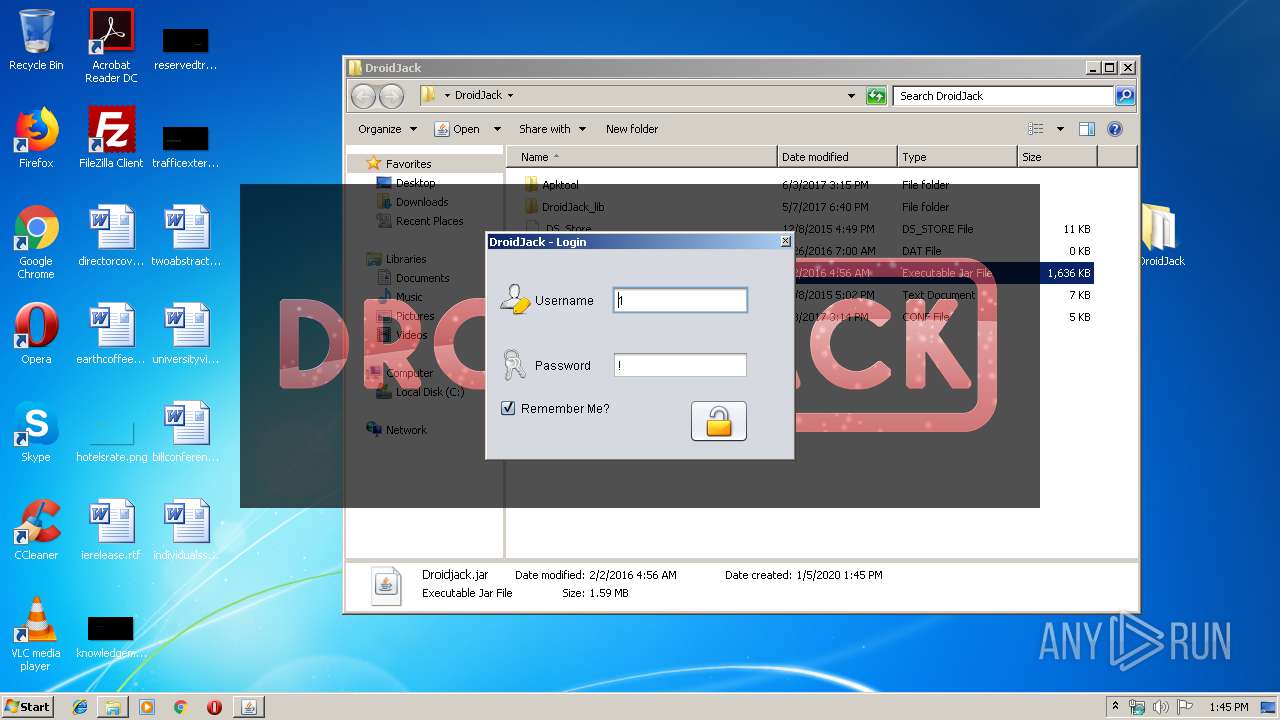Screen dimensions: 1280x720
Task: Select DroidJack folder icon on desktop
Action: (1160, 236)
